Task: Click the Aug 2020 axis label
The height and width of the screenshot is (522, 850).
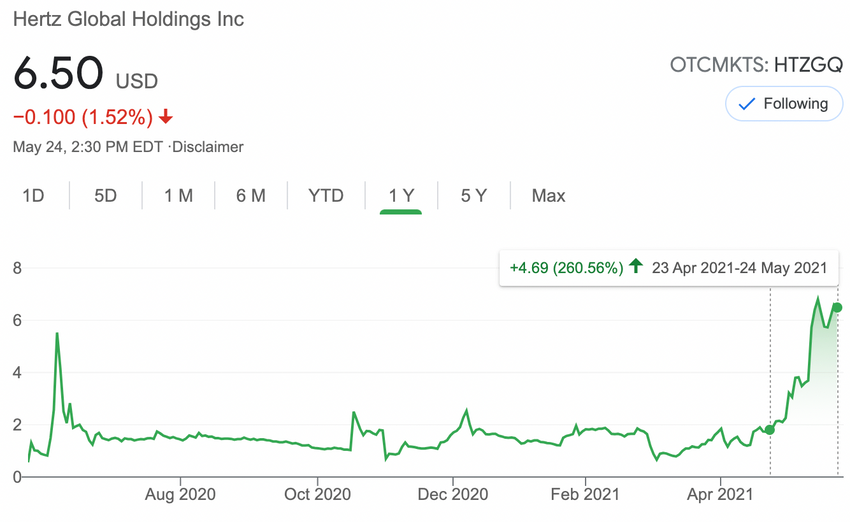Action: 180,494
